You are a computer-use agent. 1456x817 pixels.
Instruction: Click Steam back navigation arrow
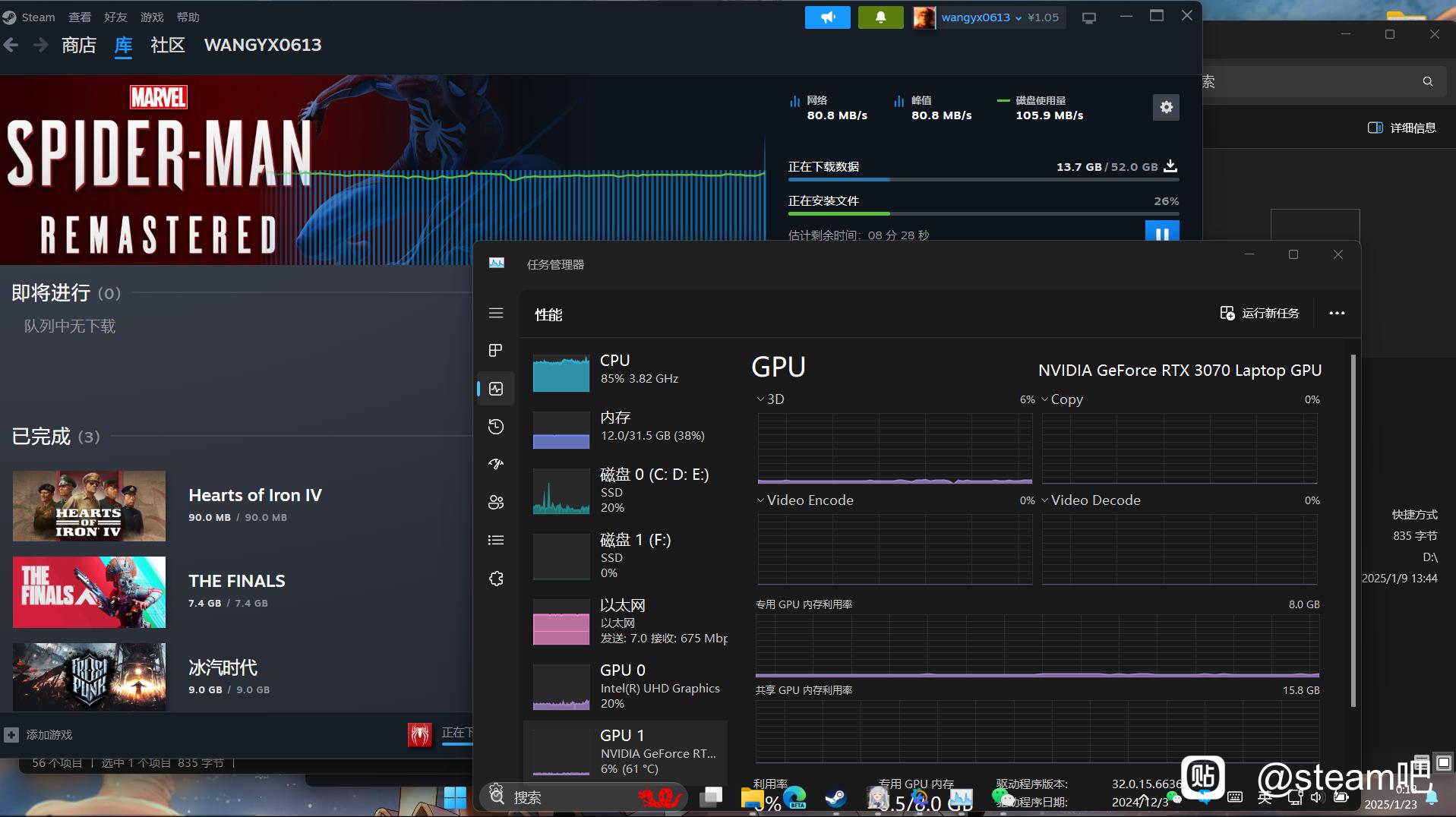[x=11, y=46]
